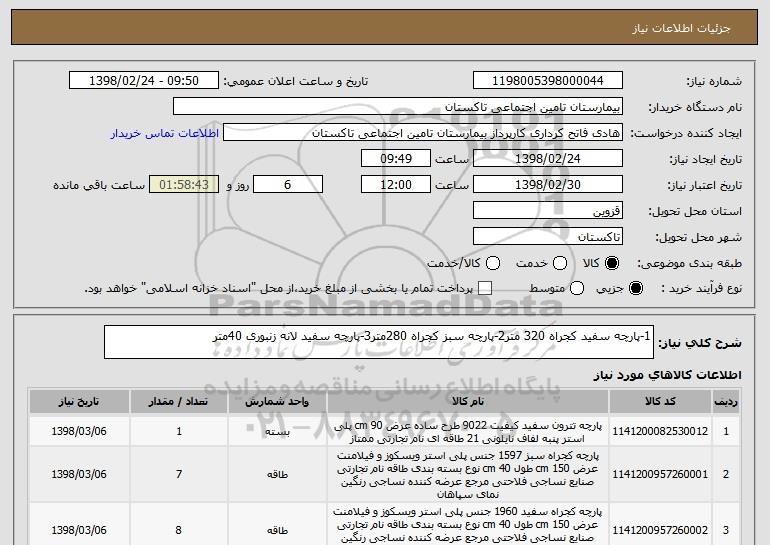
Task: Select the خدمت radio button
Action: [559, 263]
